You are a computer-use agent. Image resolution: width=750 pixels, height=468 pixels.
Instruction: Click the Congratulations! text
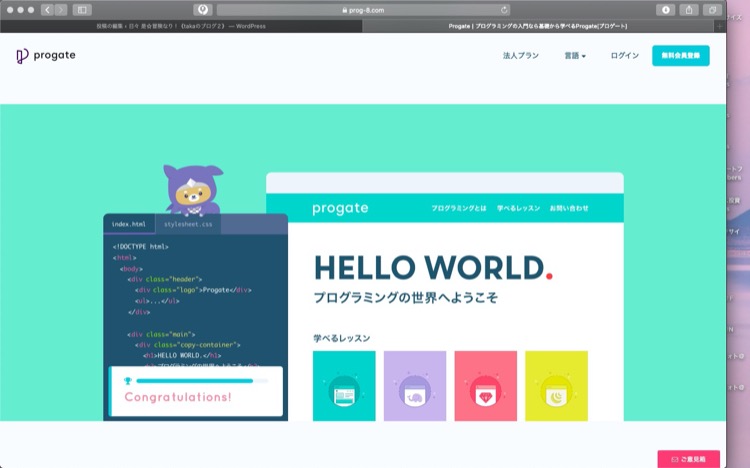coord(178,397)
